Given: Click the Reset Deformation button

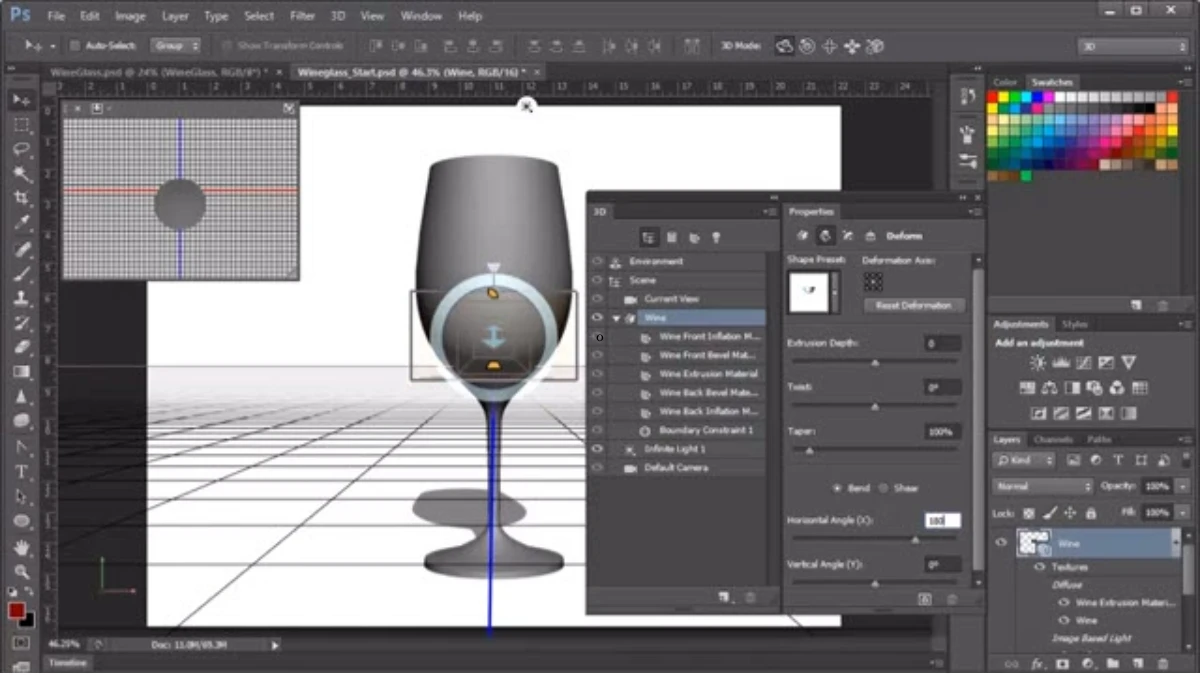Looking at the screenshot, I should pyautogui.click(x=914, y=305).
